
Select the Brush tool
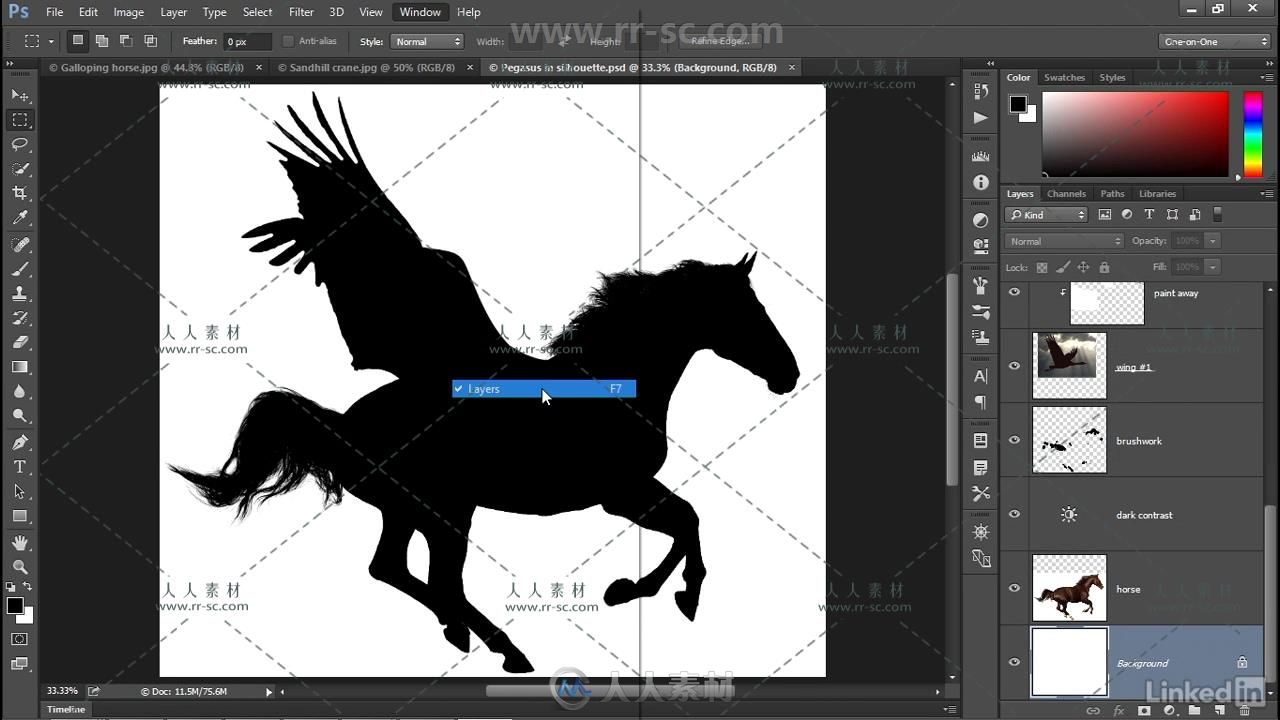[19, 269]
